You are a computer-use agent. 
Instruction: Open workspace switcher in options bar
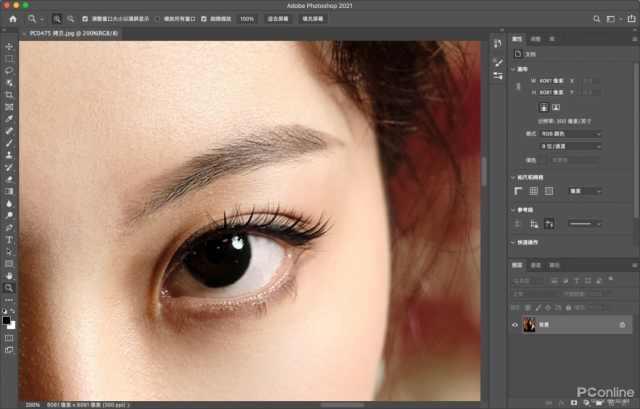coord(613,19)
